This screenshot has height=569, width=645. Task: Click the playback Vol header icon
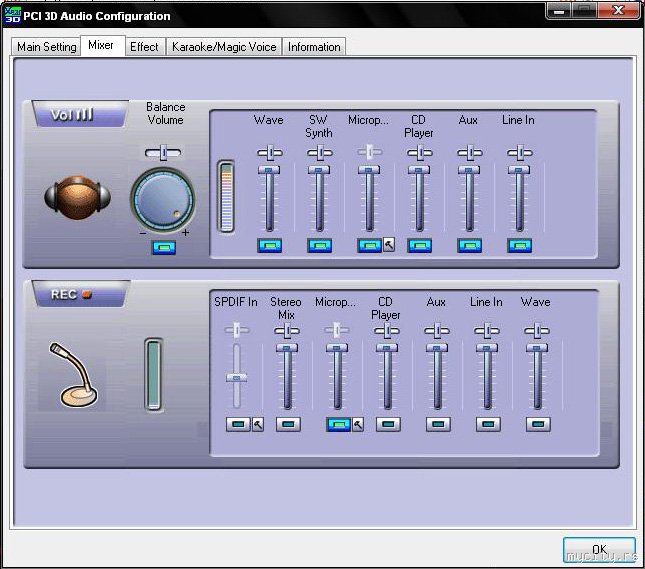pyautogui.click(x=72, y=115)
